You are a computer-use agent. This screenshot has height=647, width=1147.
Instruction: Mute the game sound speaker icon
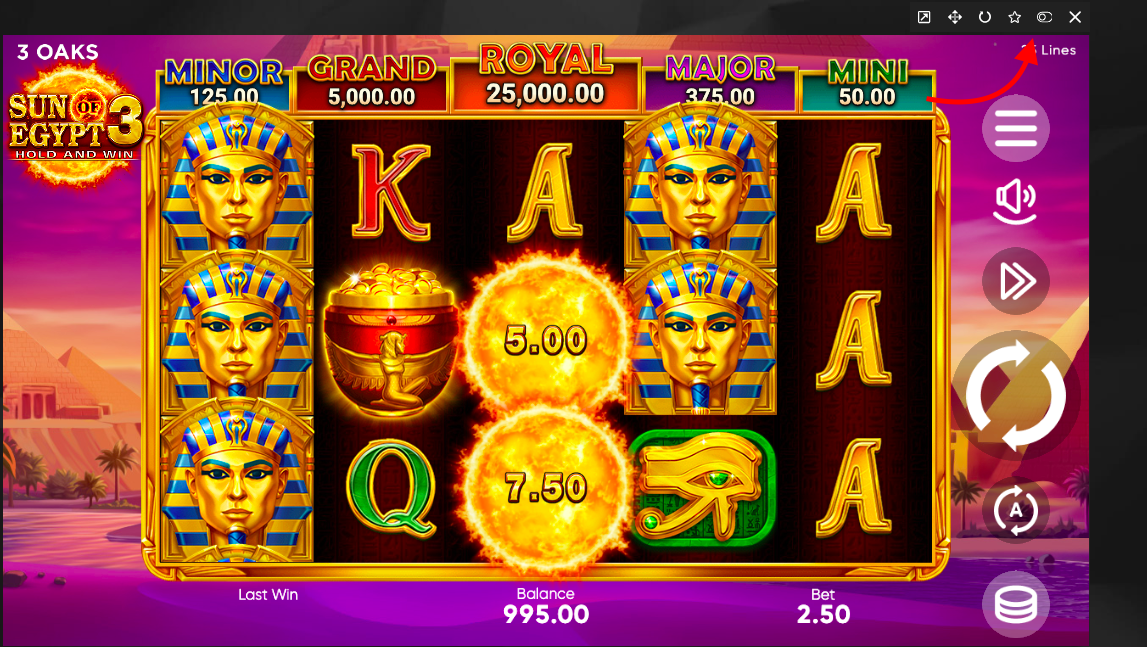tap(1015, 202)
